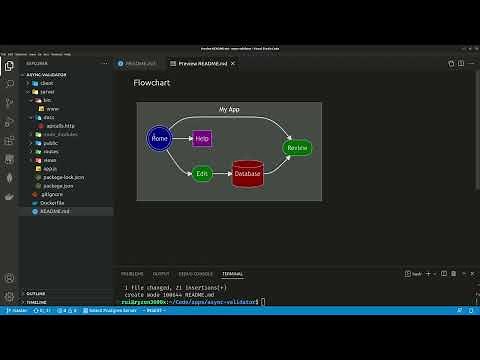Open app.js in the explorer
Image resolution: width=480 pixels, height=360 pixels.
pos(50,169)
